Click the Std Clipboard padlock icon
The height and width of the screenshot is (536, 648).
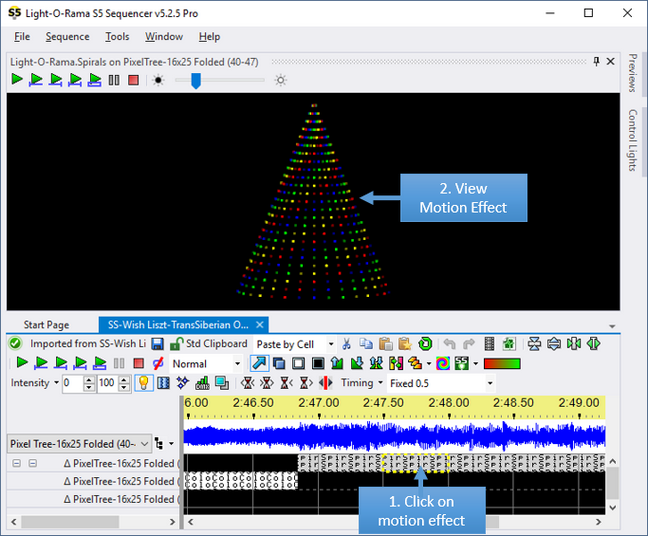pyautogui.click(x=177, y=344)
